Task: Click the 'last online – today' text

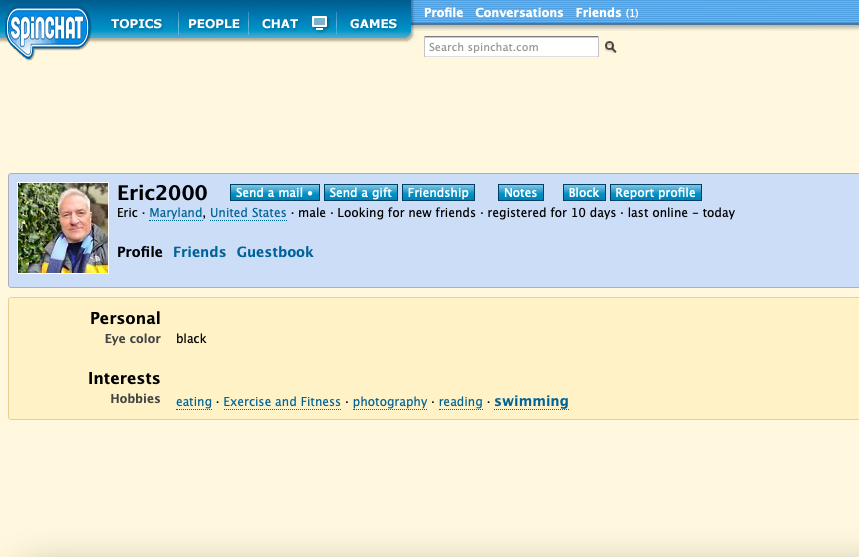Action: click(x=682, y=213)
